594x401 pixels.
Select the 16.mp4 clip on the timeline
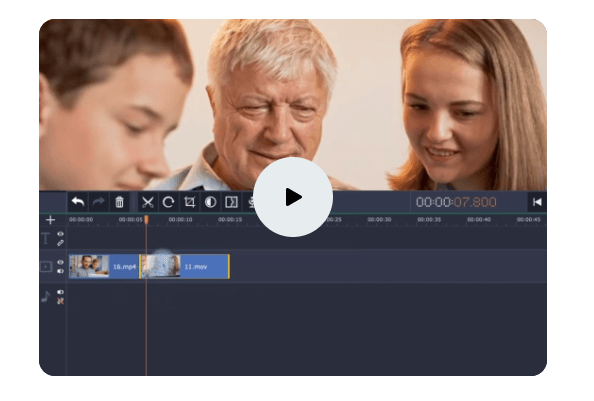(x=104, y=267)
